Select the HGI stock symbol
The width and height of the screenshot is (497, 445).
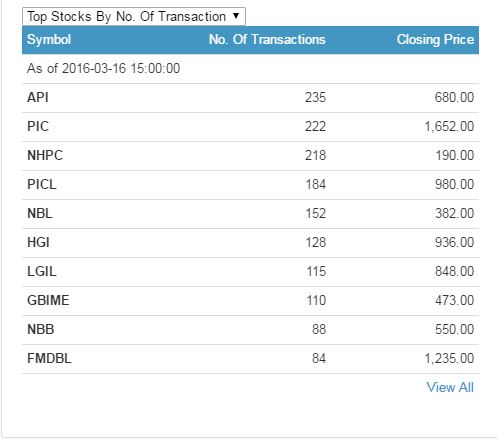coord(38,243)
